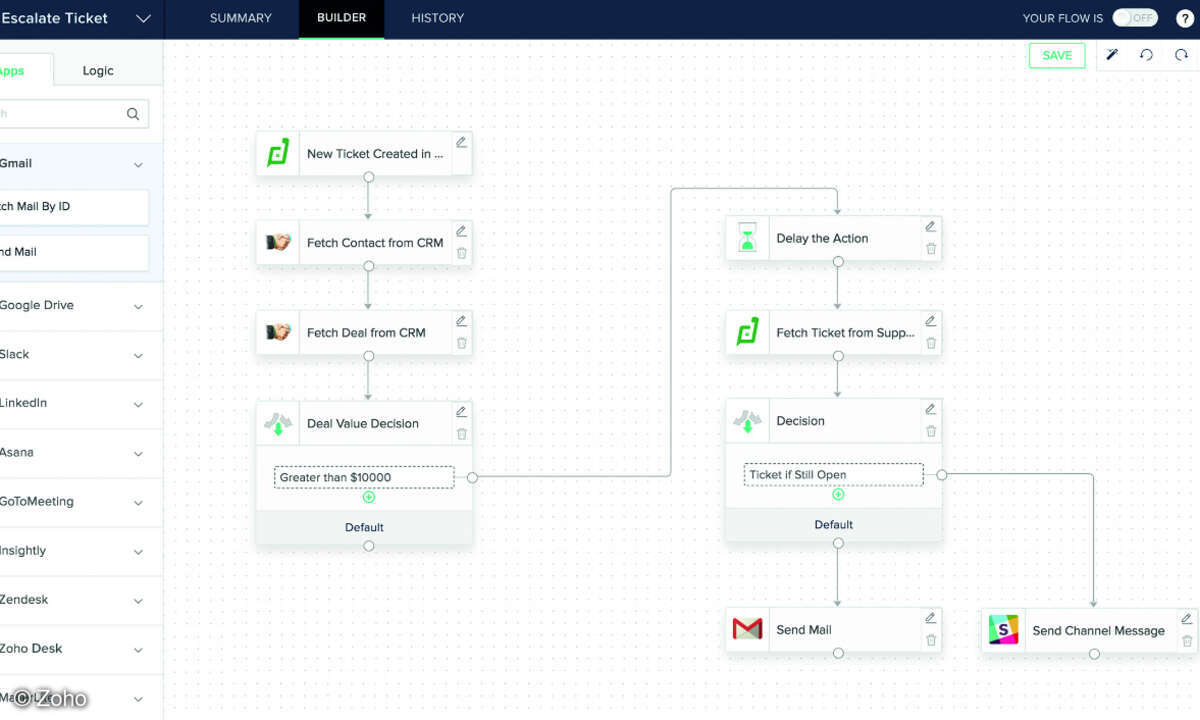Delete the Fetch Contact from CRM node
Viewport: 1200px width, 720px height.
tap(461, 253)
